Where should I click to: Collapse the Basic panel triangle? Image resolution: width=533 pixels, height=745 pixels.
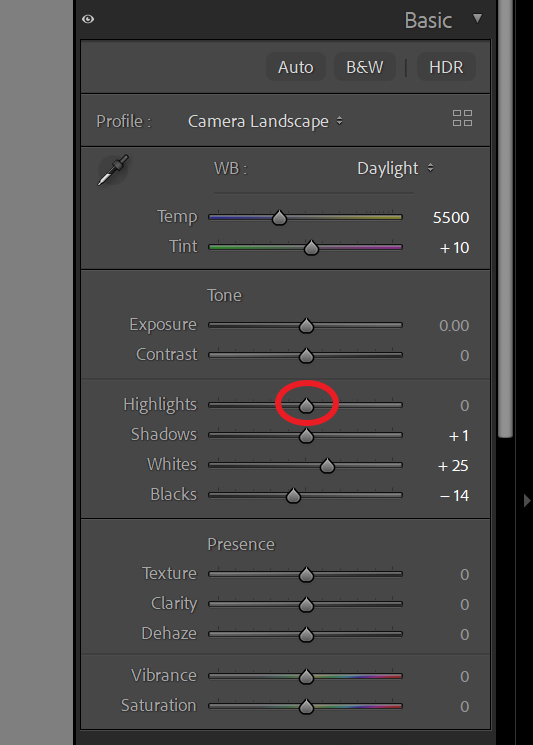pyautogui.click(x=477, y=19)
